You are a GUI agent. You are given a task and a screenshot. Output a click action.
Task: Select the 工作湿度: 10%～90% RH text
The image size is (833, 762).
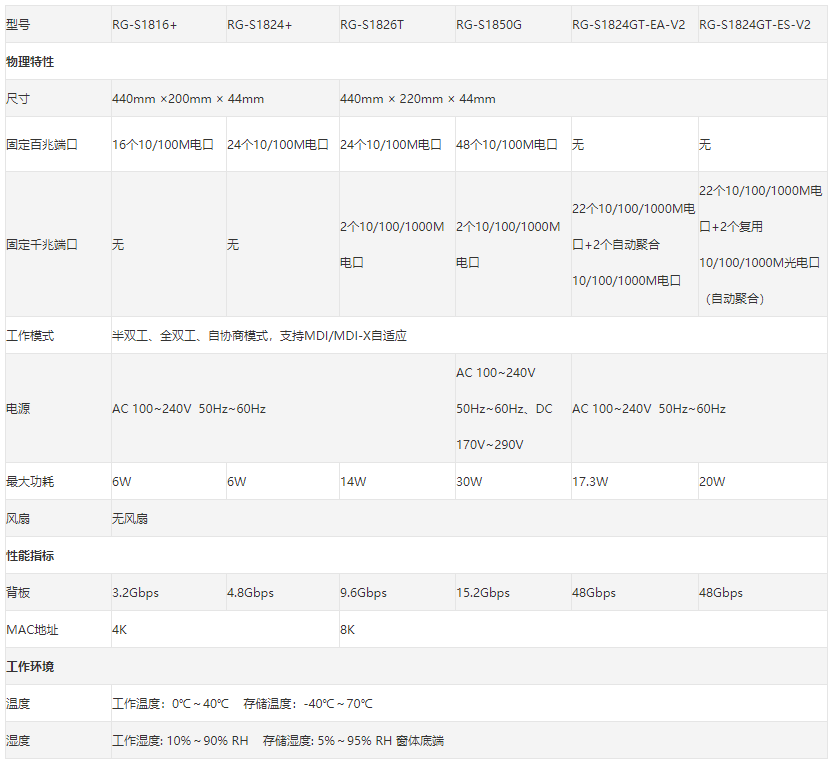[180, 741]
